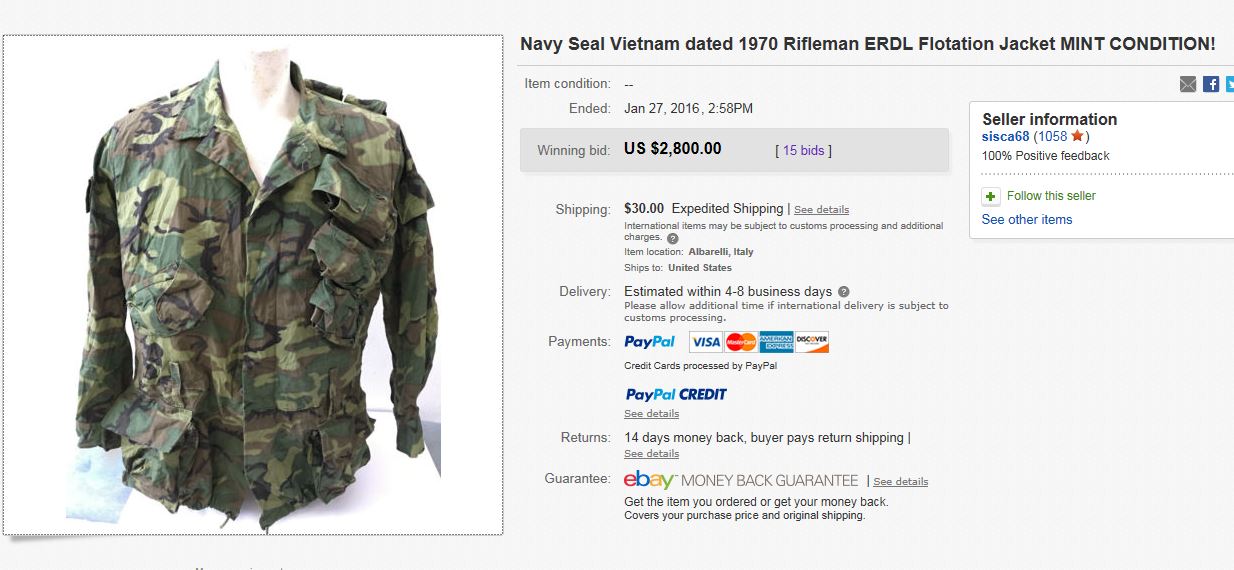
Task: Click the PayPal logo under Payments
Action: click(650, 342)
